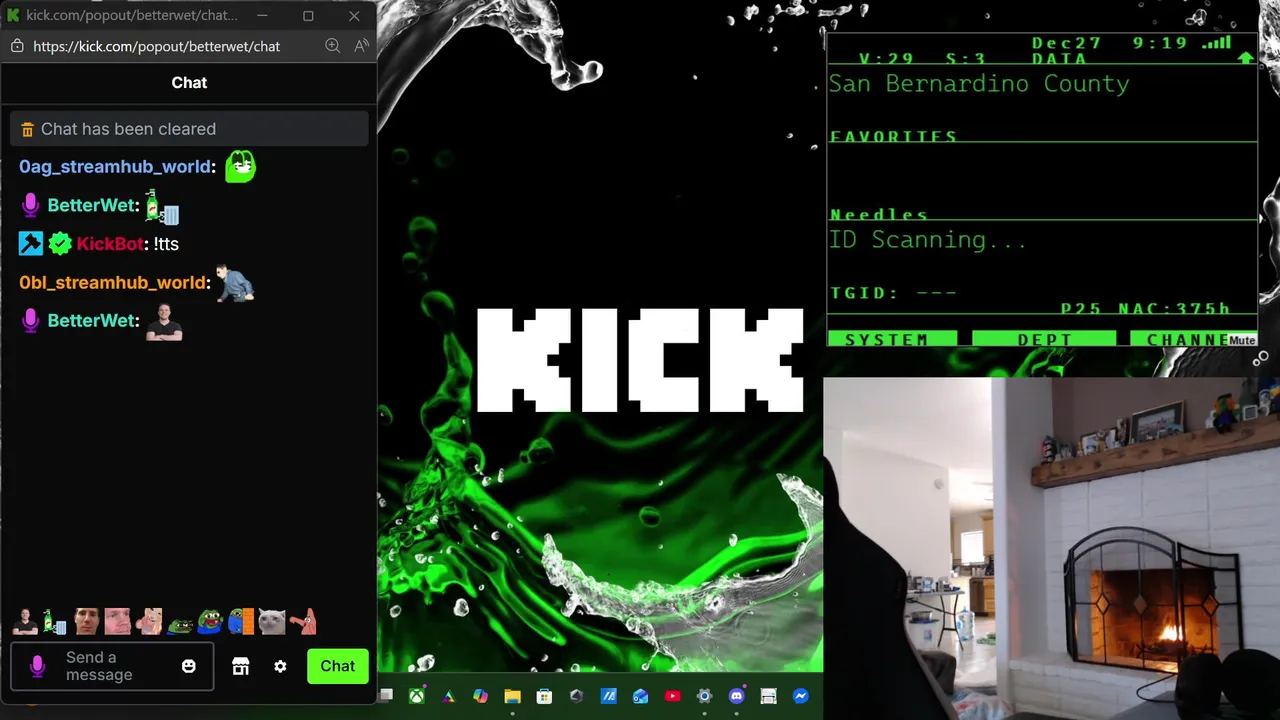Click KickBot's blue moderator hammer badge
This screenshot has width=1280, height=720.
[31, 244]
